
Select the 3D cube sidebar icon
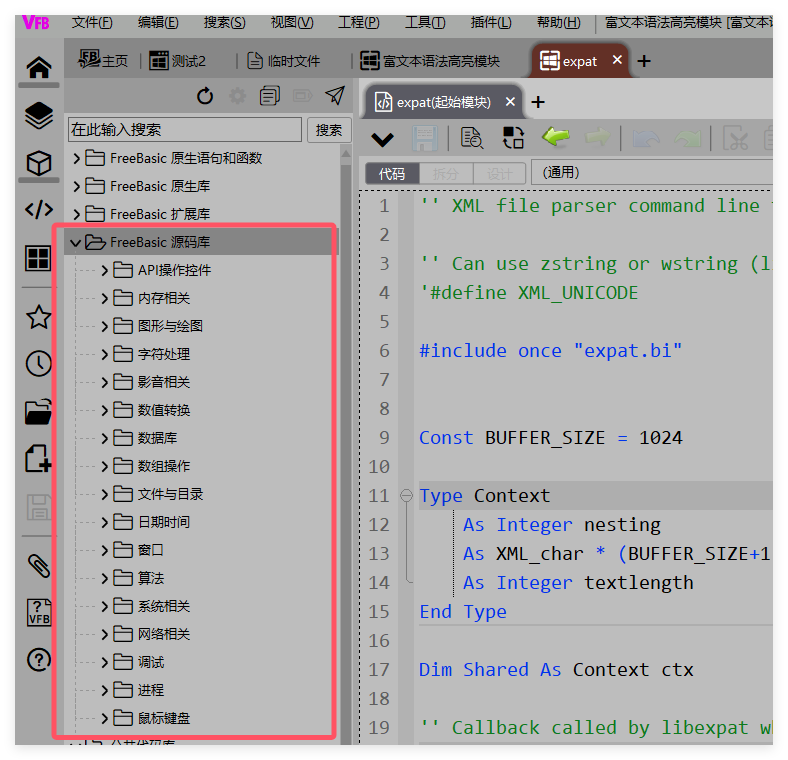[39, 163]
